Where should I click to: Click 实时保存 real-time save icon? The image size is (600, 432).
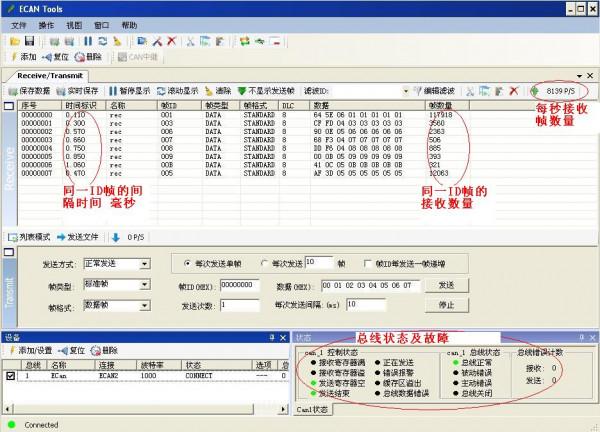click(61, 91)
